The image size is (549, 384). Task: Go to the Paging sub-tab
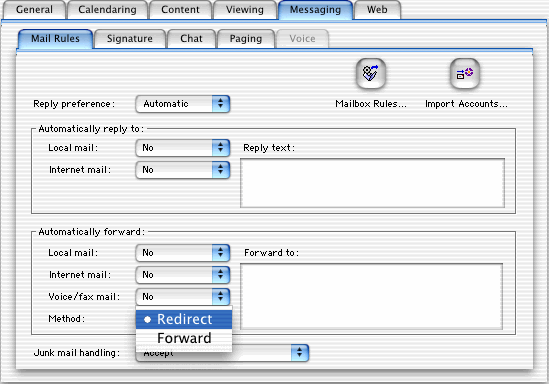(246, 39)
